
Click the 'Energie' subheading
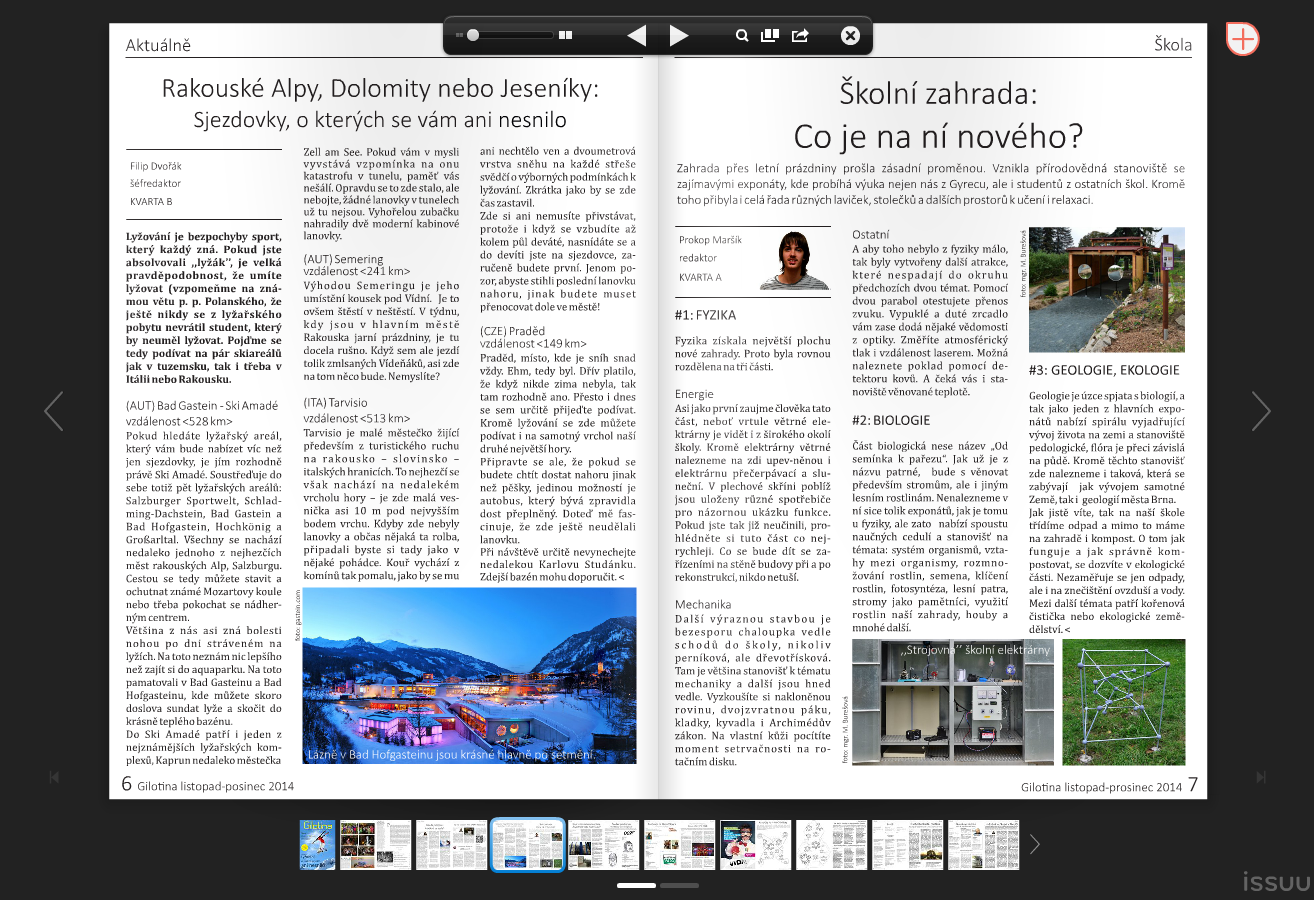click(694, 394)
